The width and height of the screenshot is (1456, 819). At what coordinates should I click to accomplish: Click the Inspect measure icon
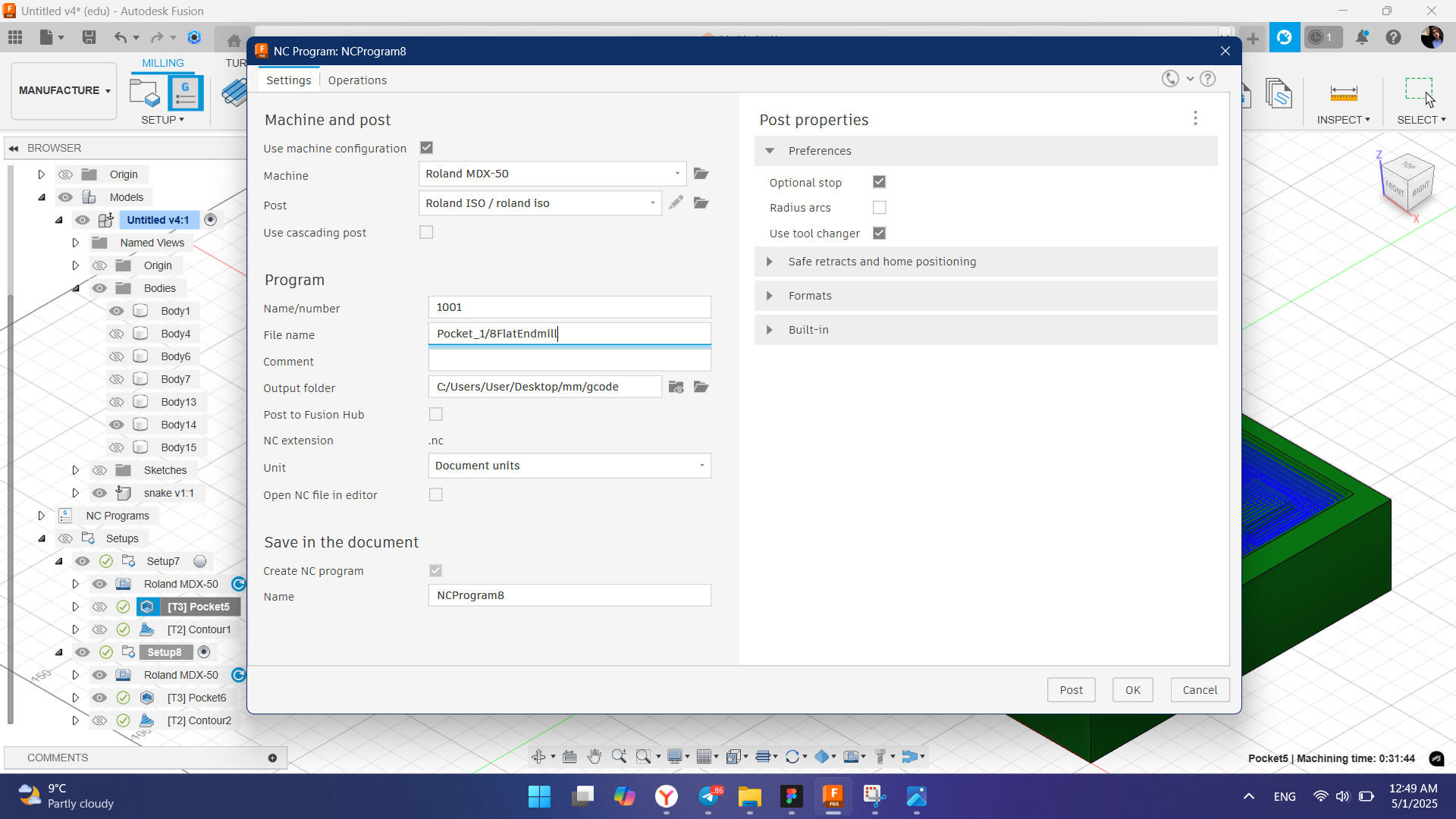click(1344, 93)
